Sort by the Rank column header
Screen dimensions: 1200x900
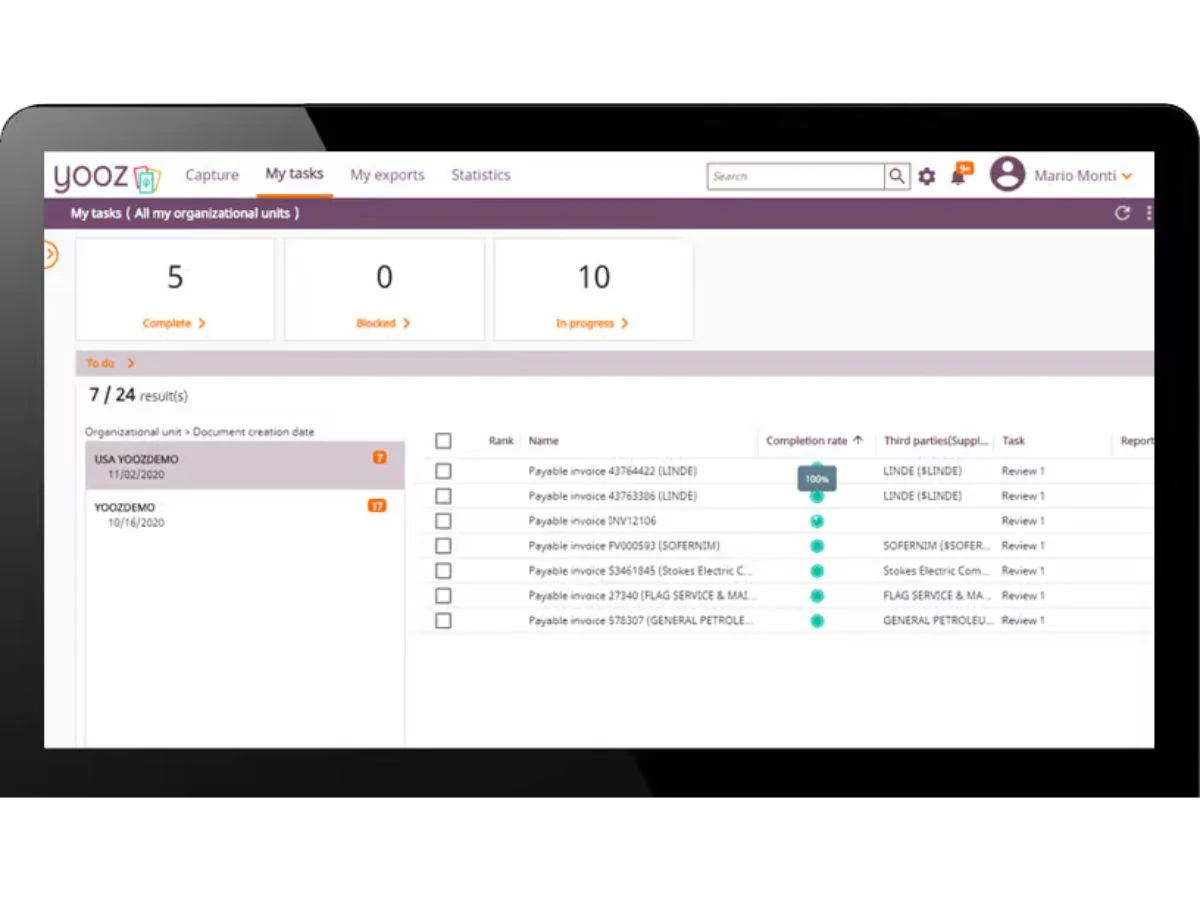[501, 441]
